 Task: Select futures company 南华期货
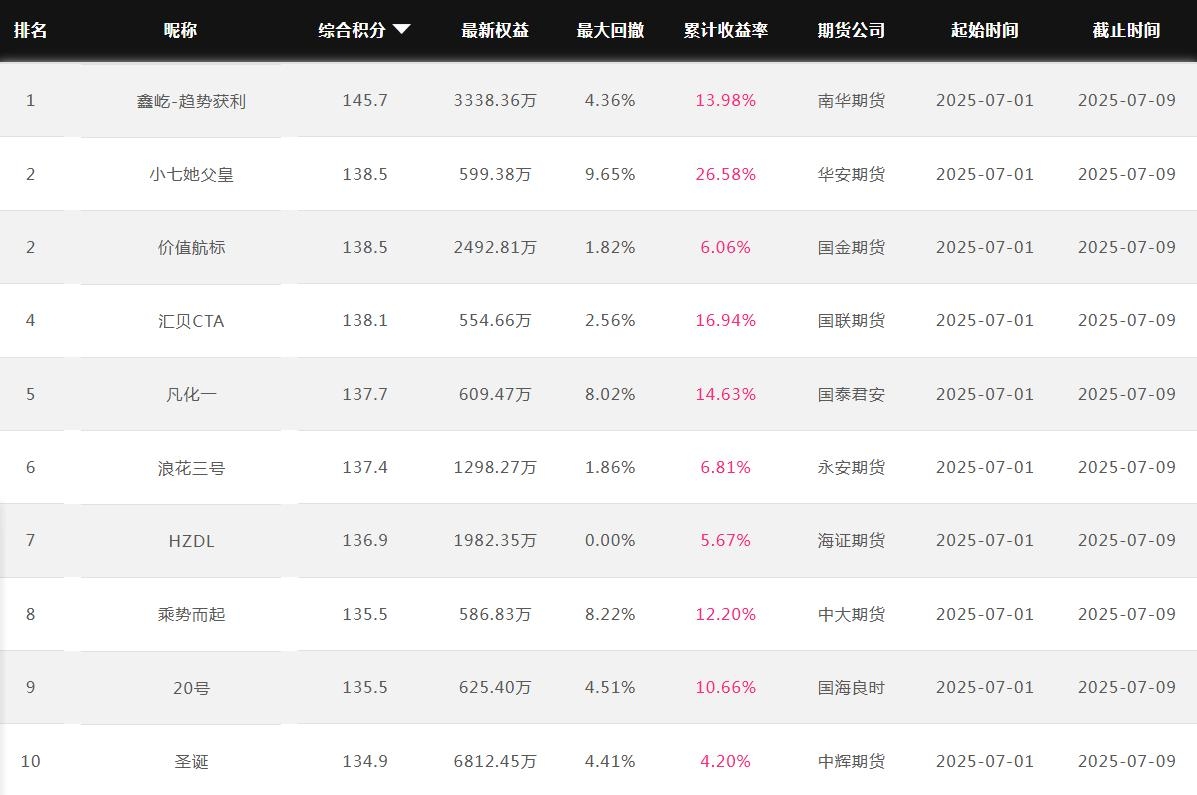click(851, 100)
